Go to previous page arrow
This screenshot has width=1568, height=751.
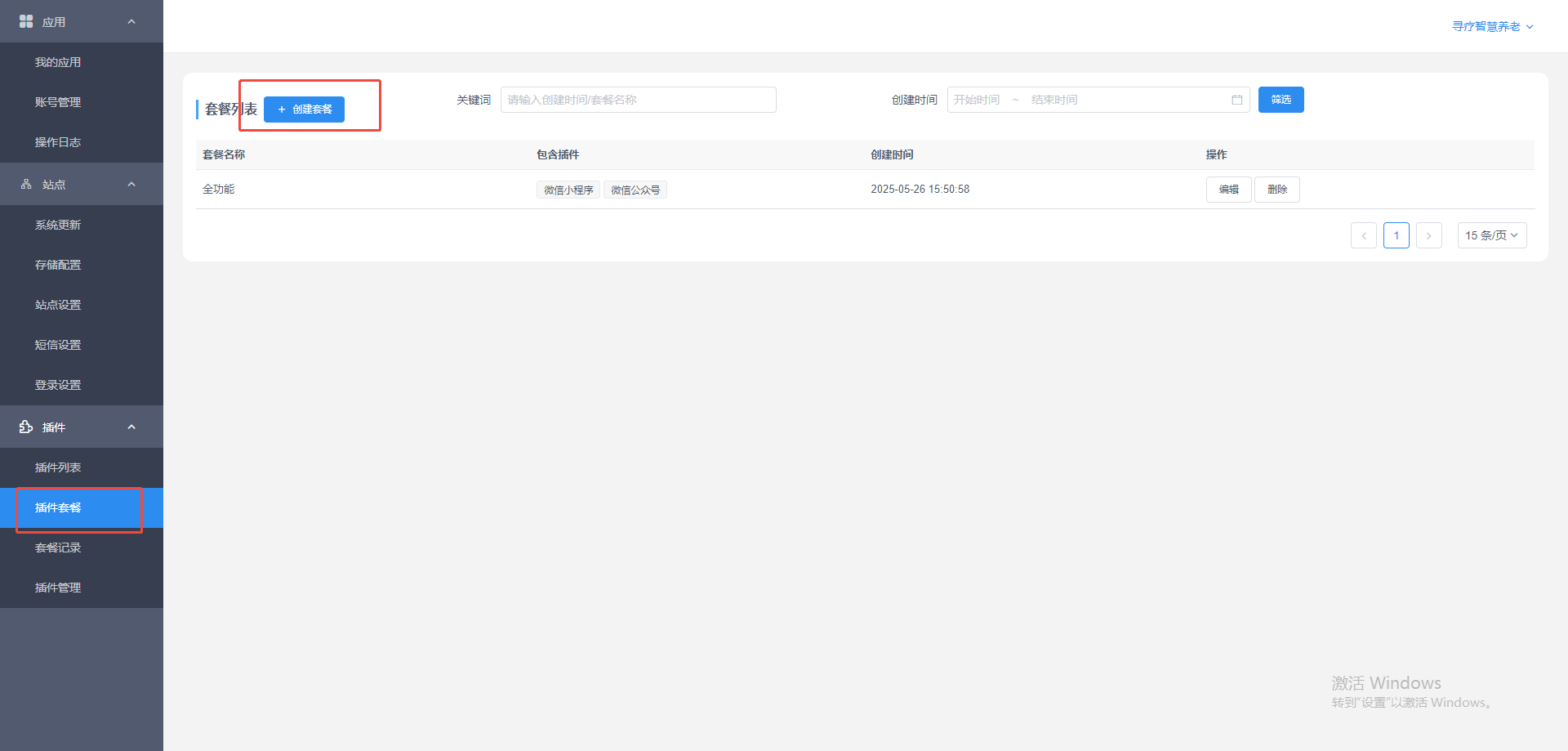tap(1364, 235)
